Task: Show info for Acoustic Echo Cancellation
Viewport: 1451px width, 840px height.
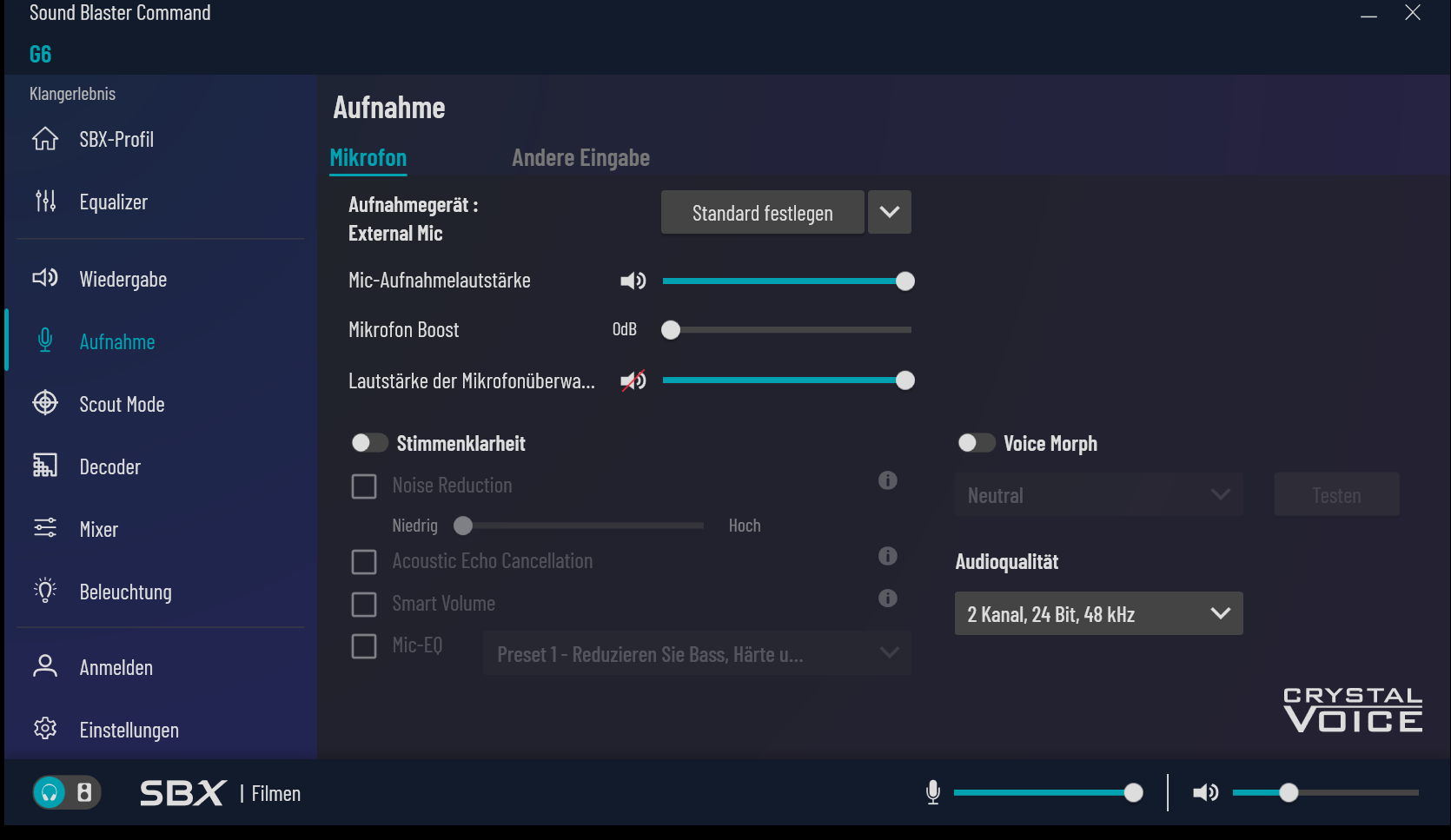Action: (x=887, y=556)
